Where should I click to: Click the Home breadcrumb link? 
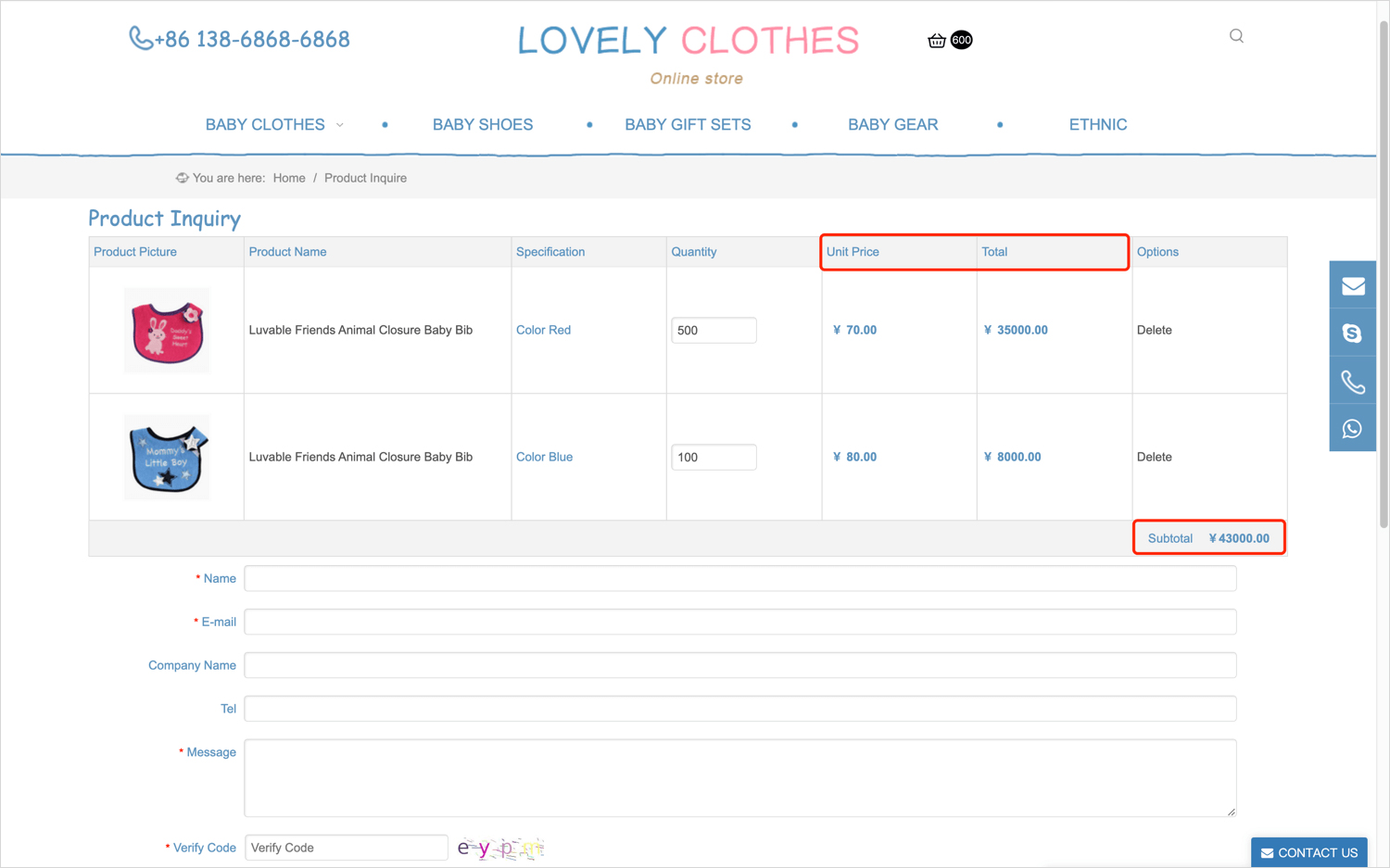(288, 178)
